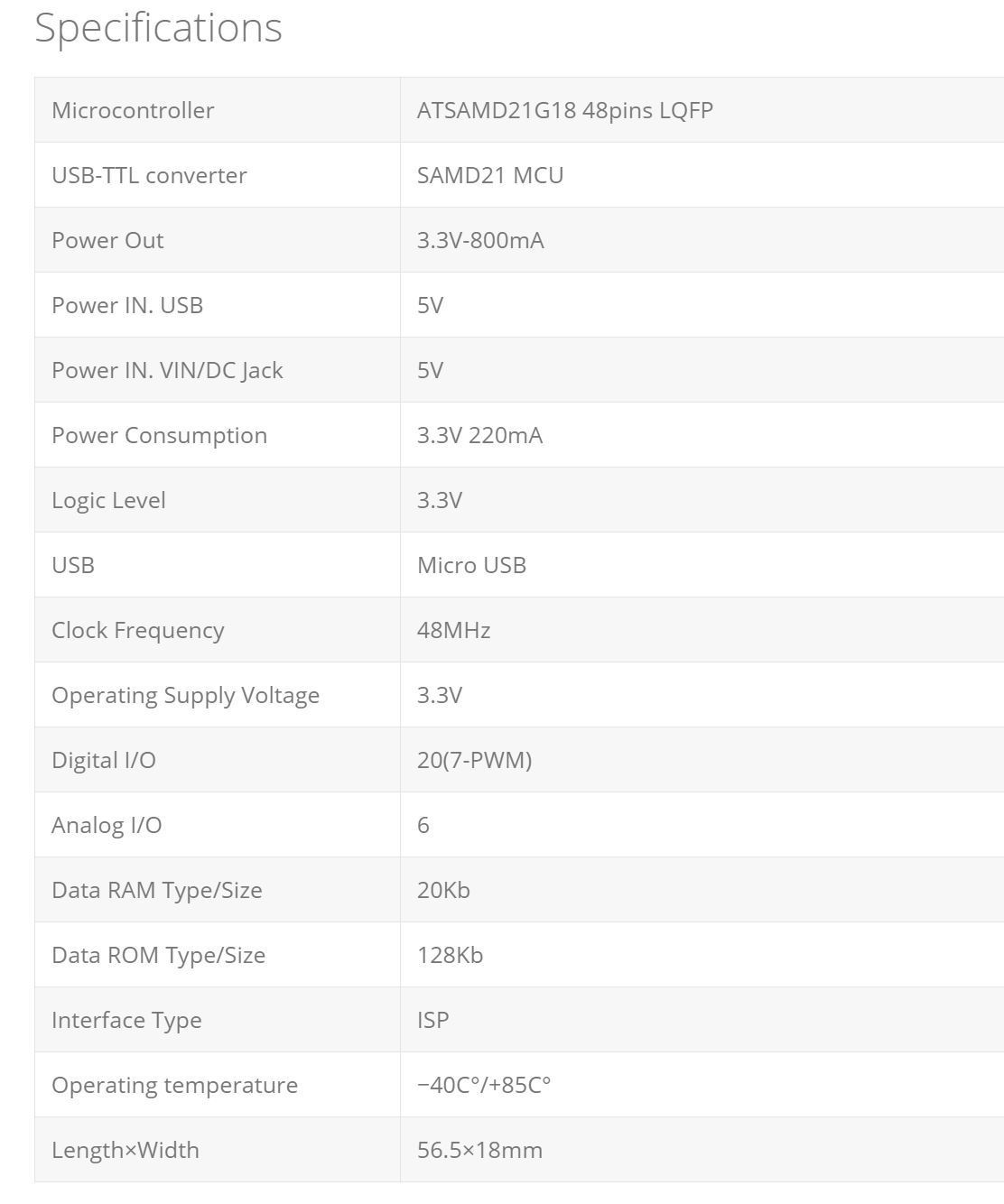Select the 48MHz clock frequency value
This screenshot has height=1204, width=1004.
point(453,630)
